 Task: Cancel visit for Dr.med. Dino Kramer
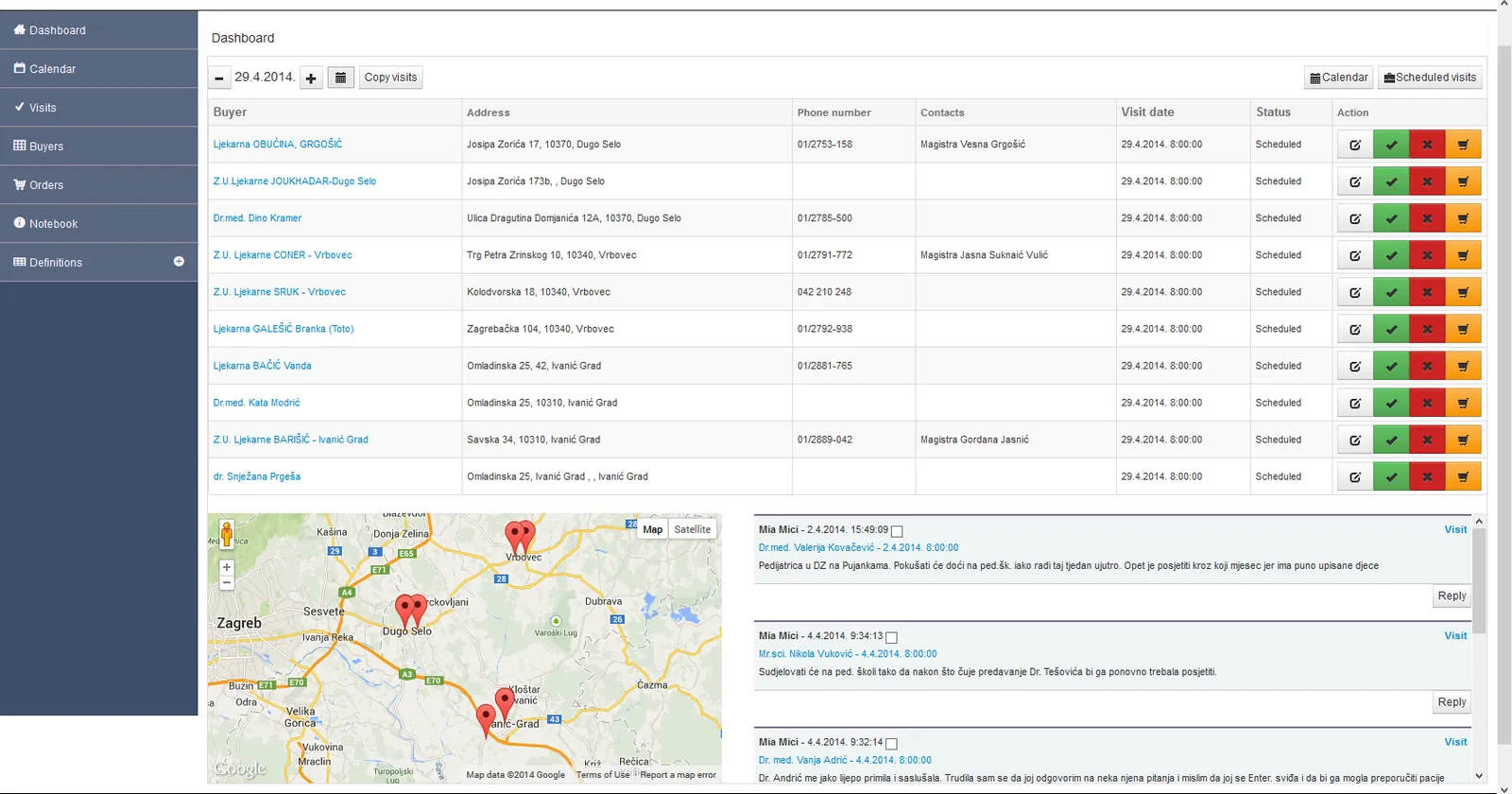pyautogui.click(x=1427, y=218)
